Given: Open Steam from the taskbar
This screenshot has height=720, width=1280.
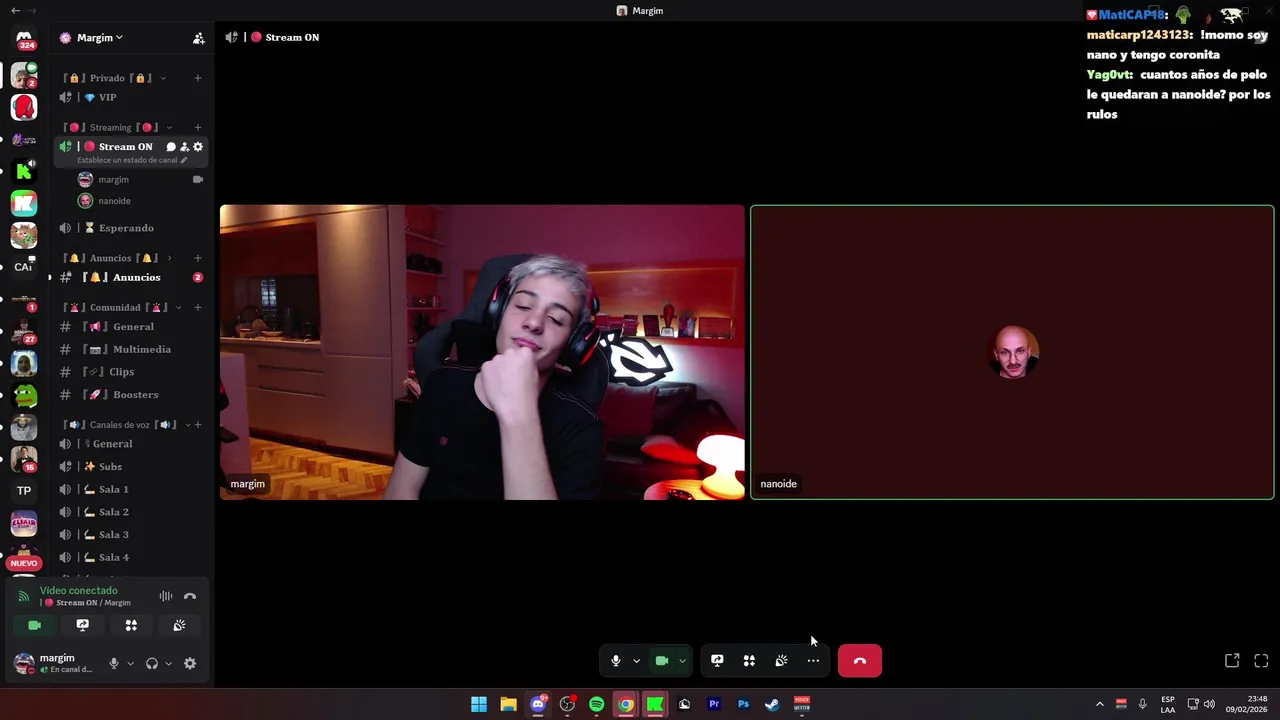Looking at the screenshot, I should tap(772, 705).
